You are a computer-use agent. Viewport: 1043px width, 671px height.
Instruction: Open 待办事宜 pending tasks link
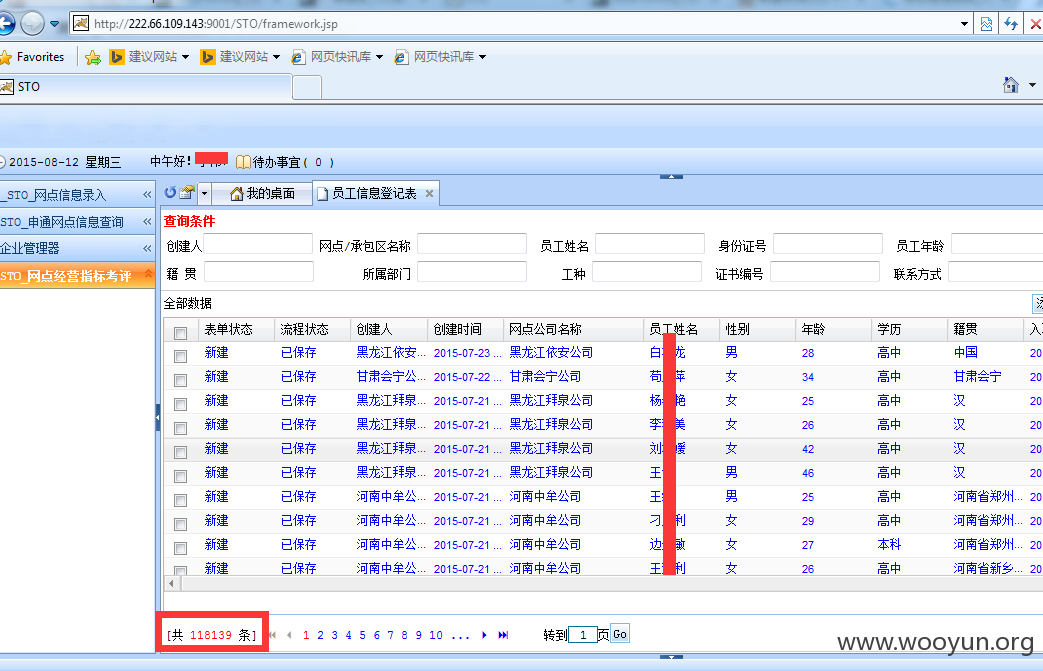[x=285, y=162]
